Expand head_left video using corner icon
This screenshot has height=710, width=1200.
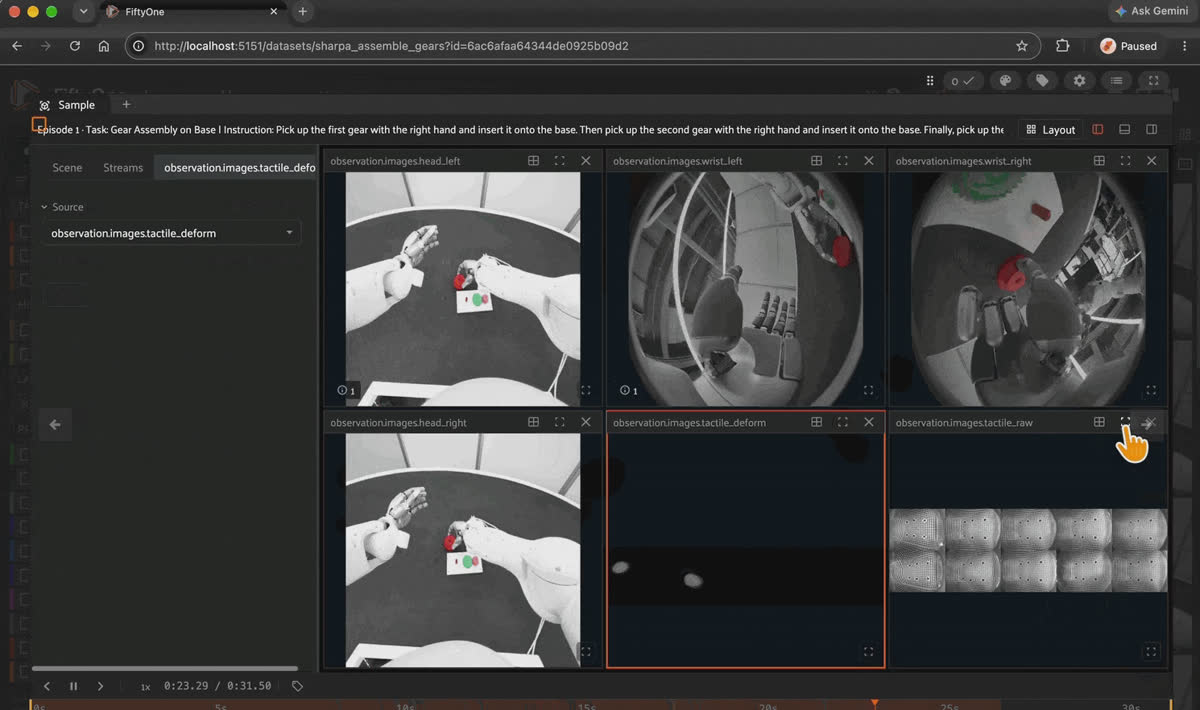(x=586, y=391)
